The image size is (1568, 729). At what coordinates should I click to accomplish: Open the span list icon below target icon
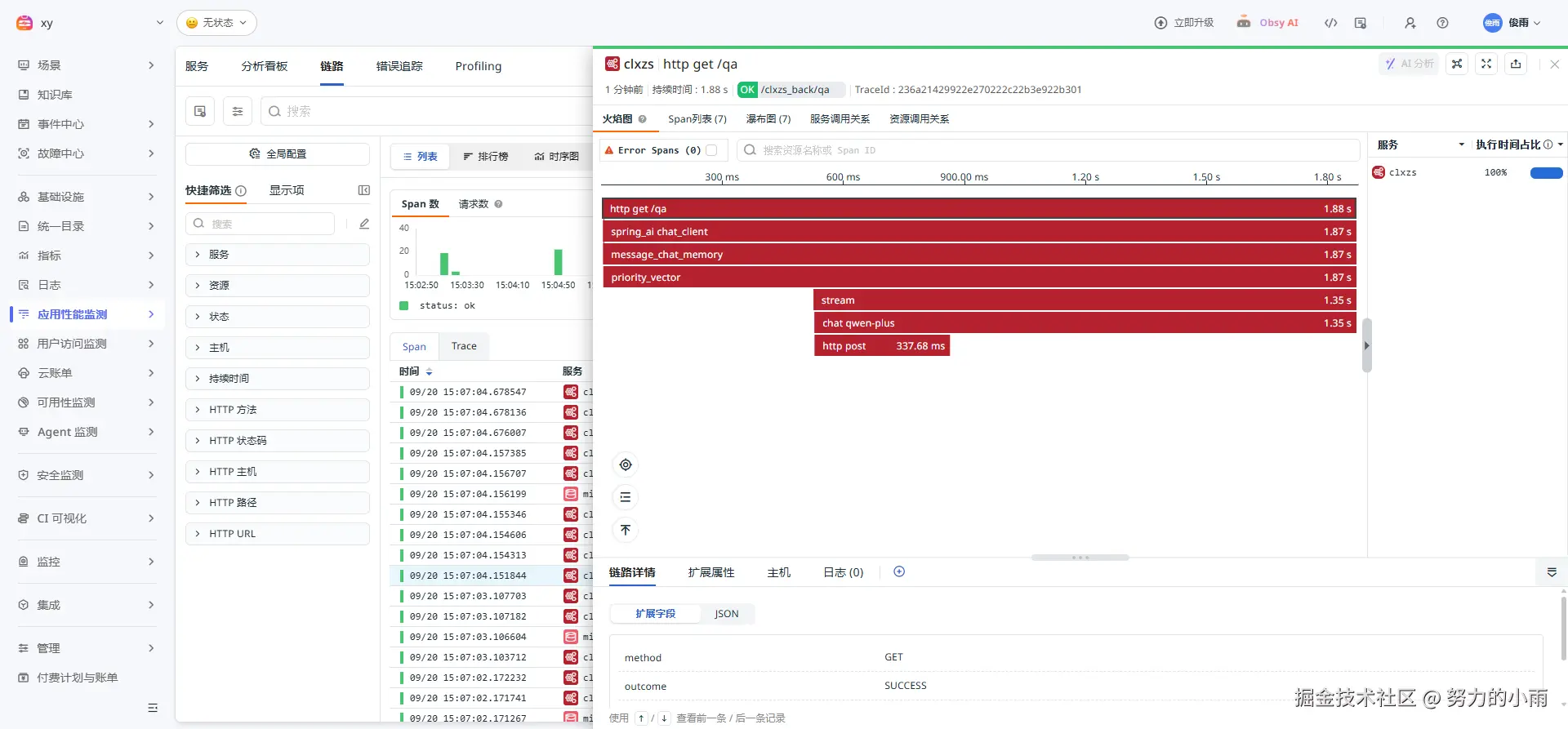(626, 497)
